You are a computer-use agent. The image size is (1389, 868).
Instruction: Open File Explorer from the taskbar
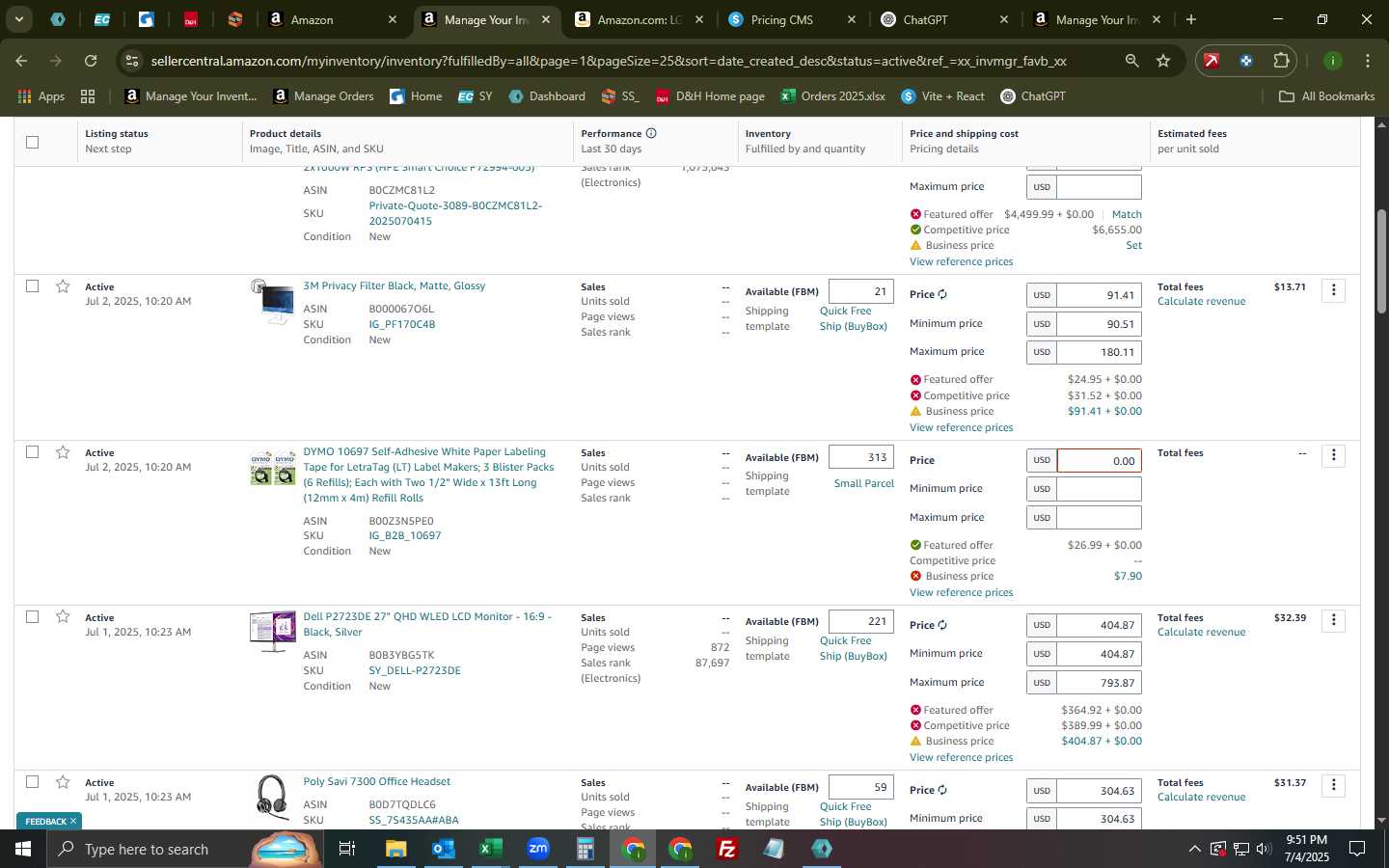395,849
